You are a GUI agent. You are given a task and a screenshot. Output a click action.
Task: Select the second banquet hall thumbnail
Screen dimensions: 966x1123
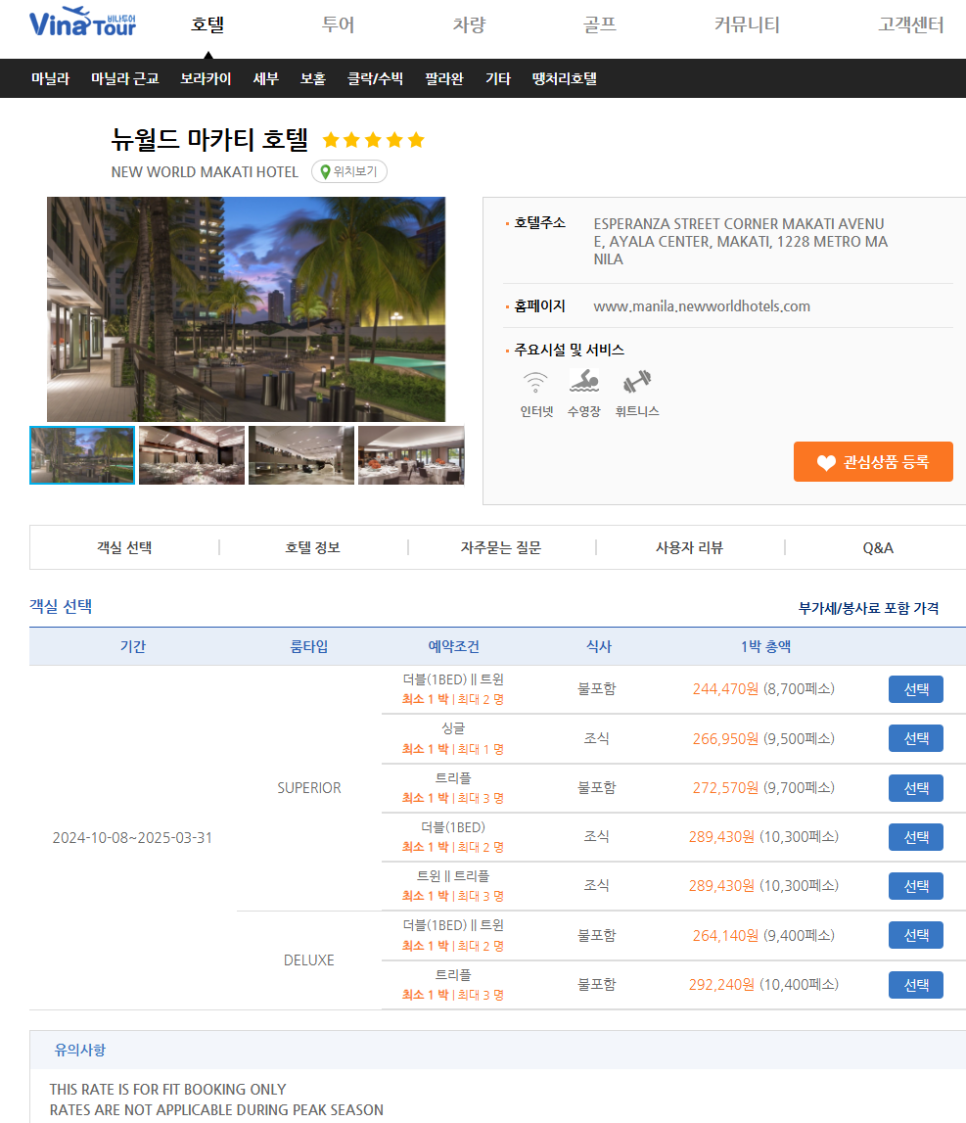coord(192,456)
